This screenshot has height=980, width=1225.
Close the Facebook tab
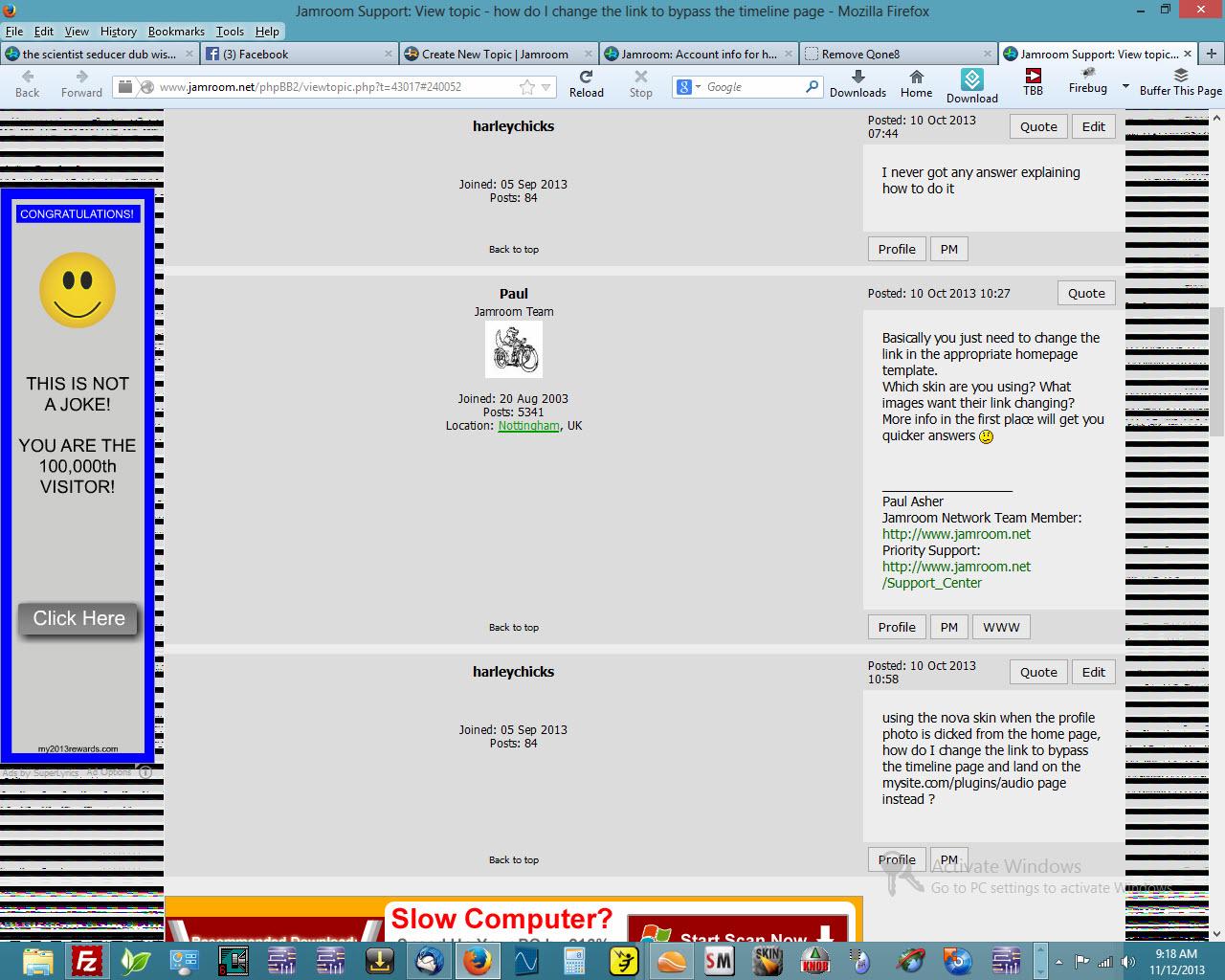388,55
